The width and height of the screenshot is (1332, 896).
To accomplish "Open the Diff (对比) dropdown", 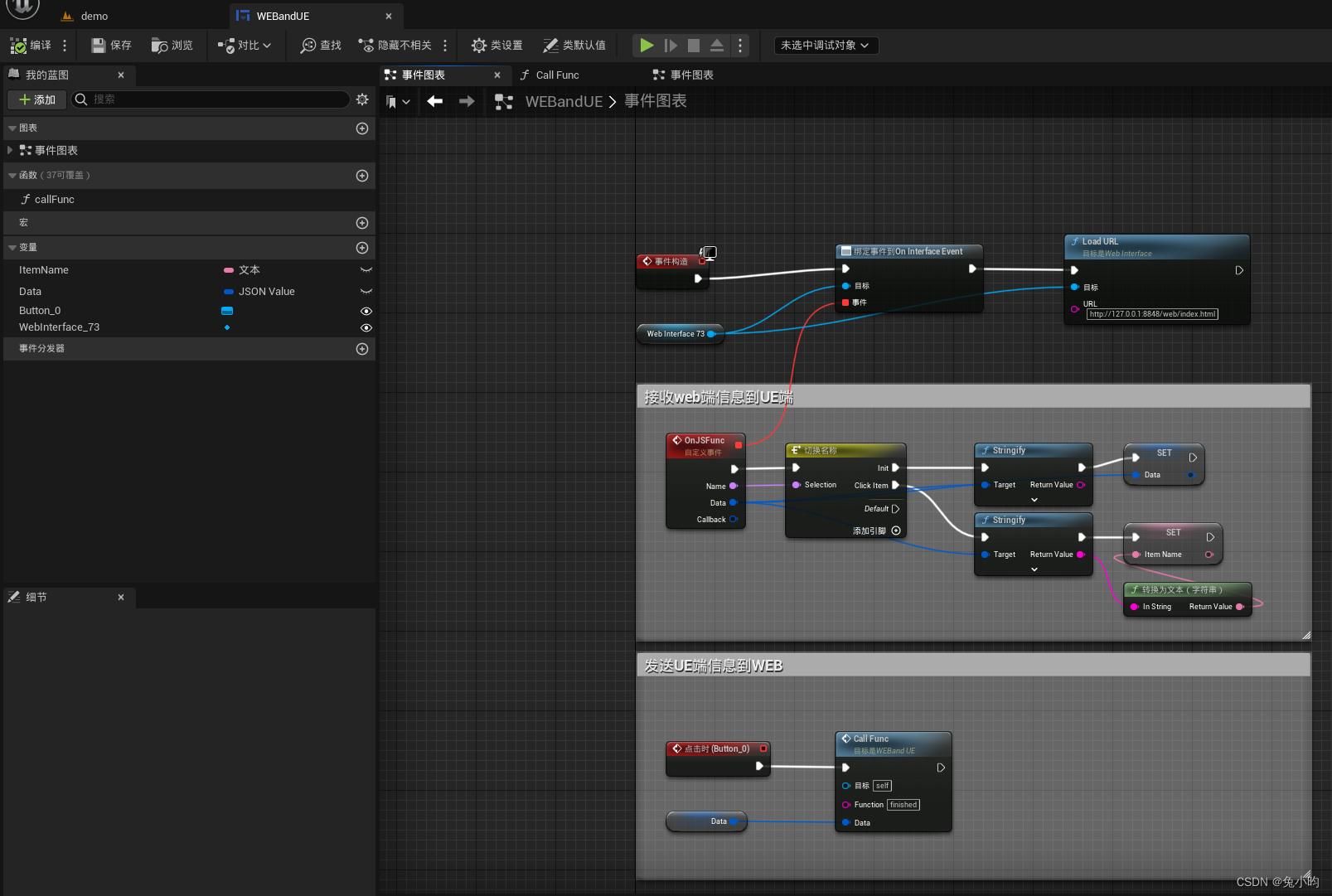I will point(245,46).
